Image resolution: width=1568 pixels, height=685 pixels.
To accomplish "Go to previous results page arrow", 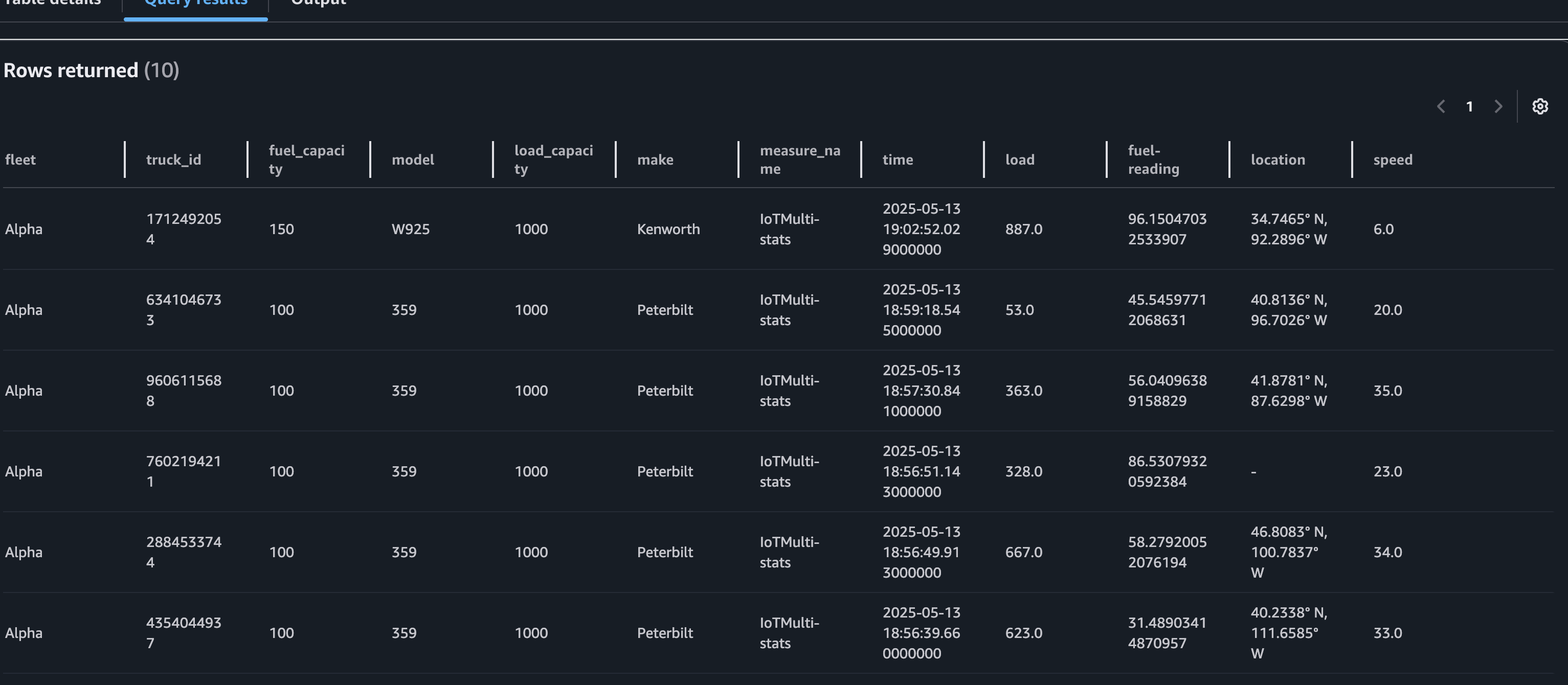I will click(x=1441, y=106).
